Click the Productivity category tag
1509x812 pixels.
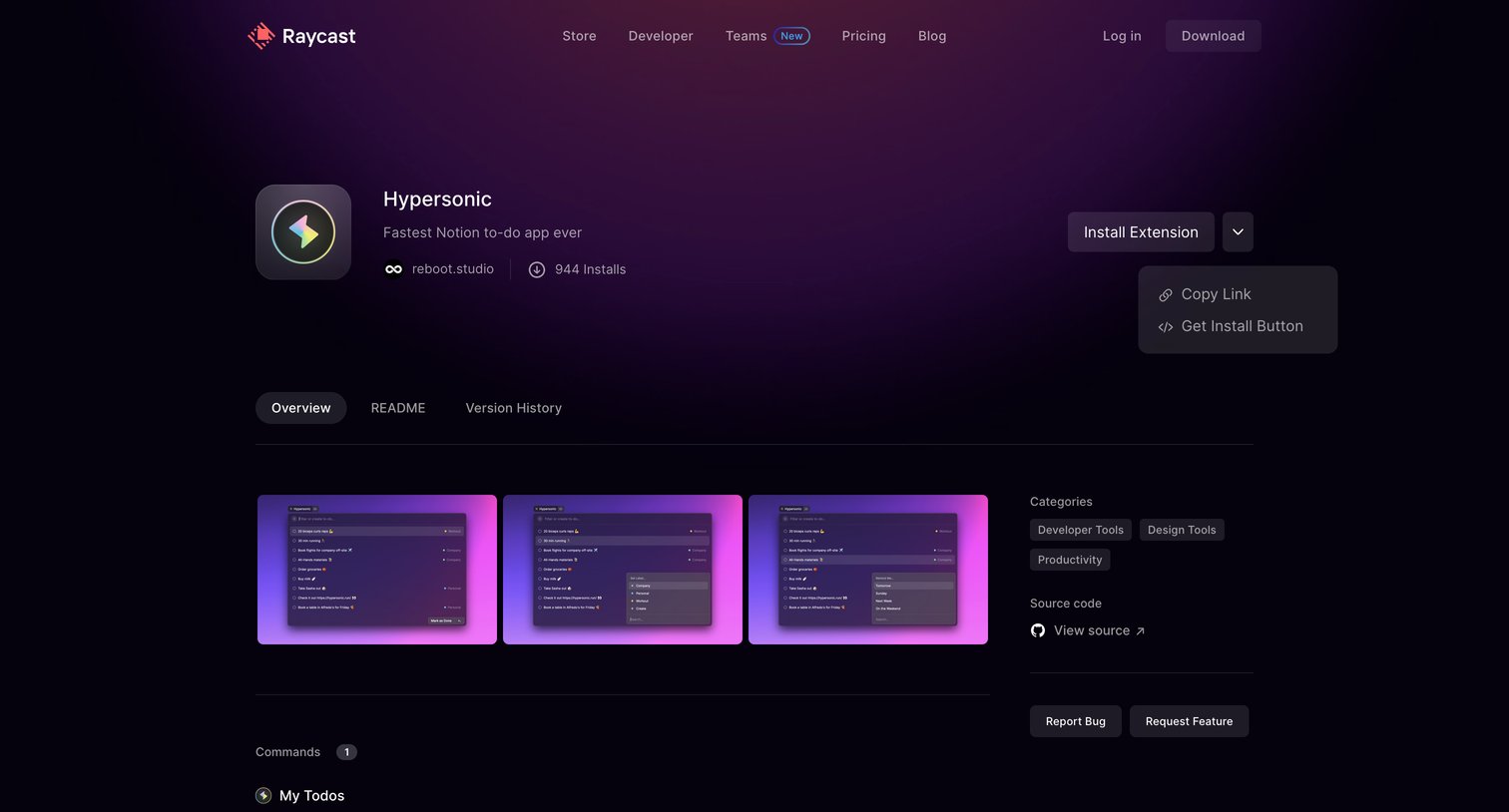(x=1070, y=560)
